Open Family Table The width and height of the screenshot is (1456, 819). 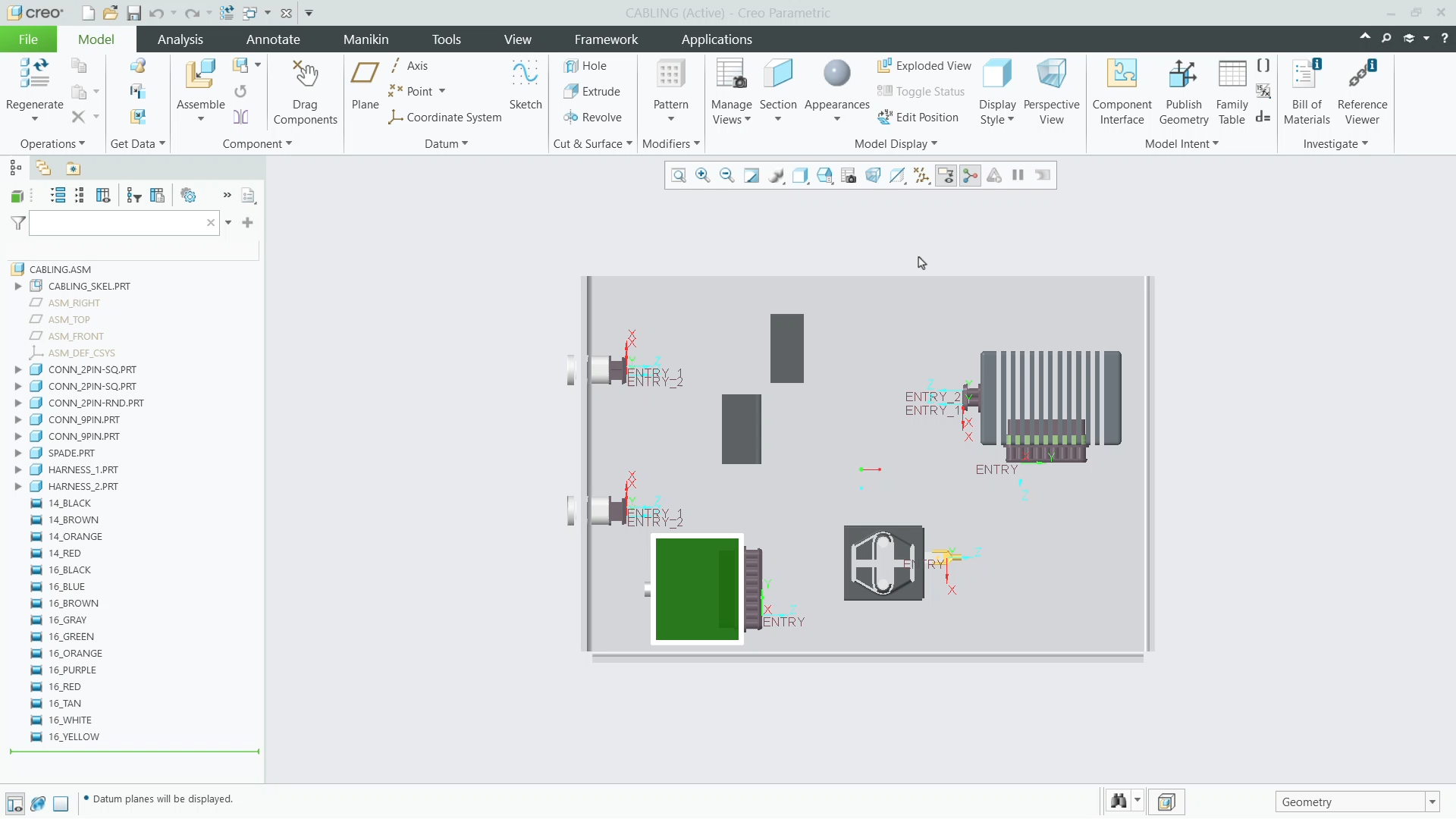(x=1232, y=91)
